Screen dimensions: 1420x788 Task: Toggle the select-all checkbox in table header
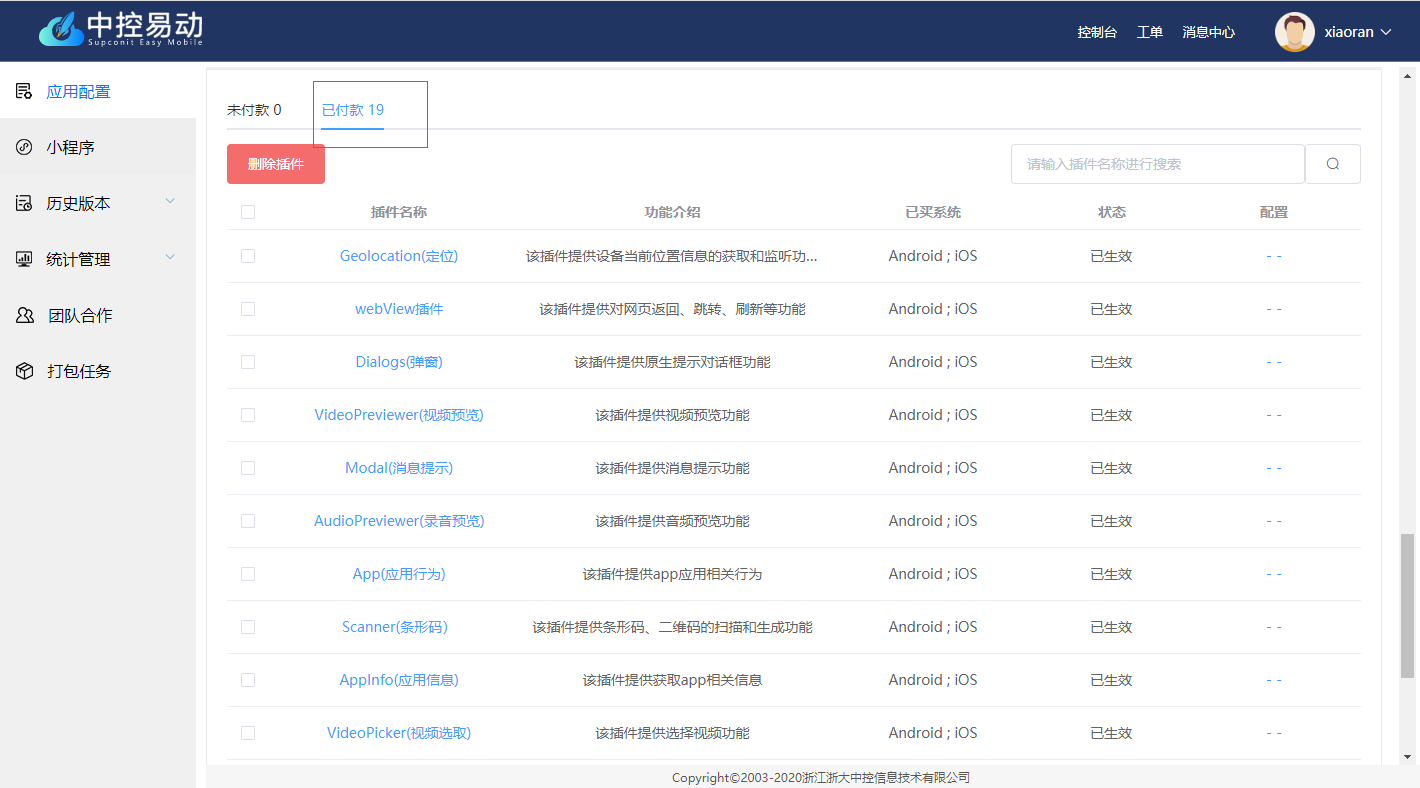point(248,212)
